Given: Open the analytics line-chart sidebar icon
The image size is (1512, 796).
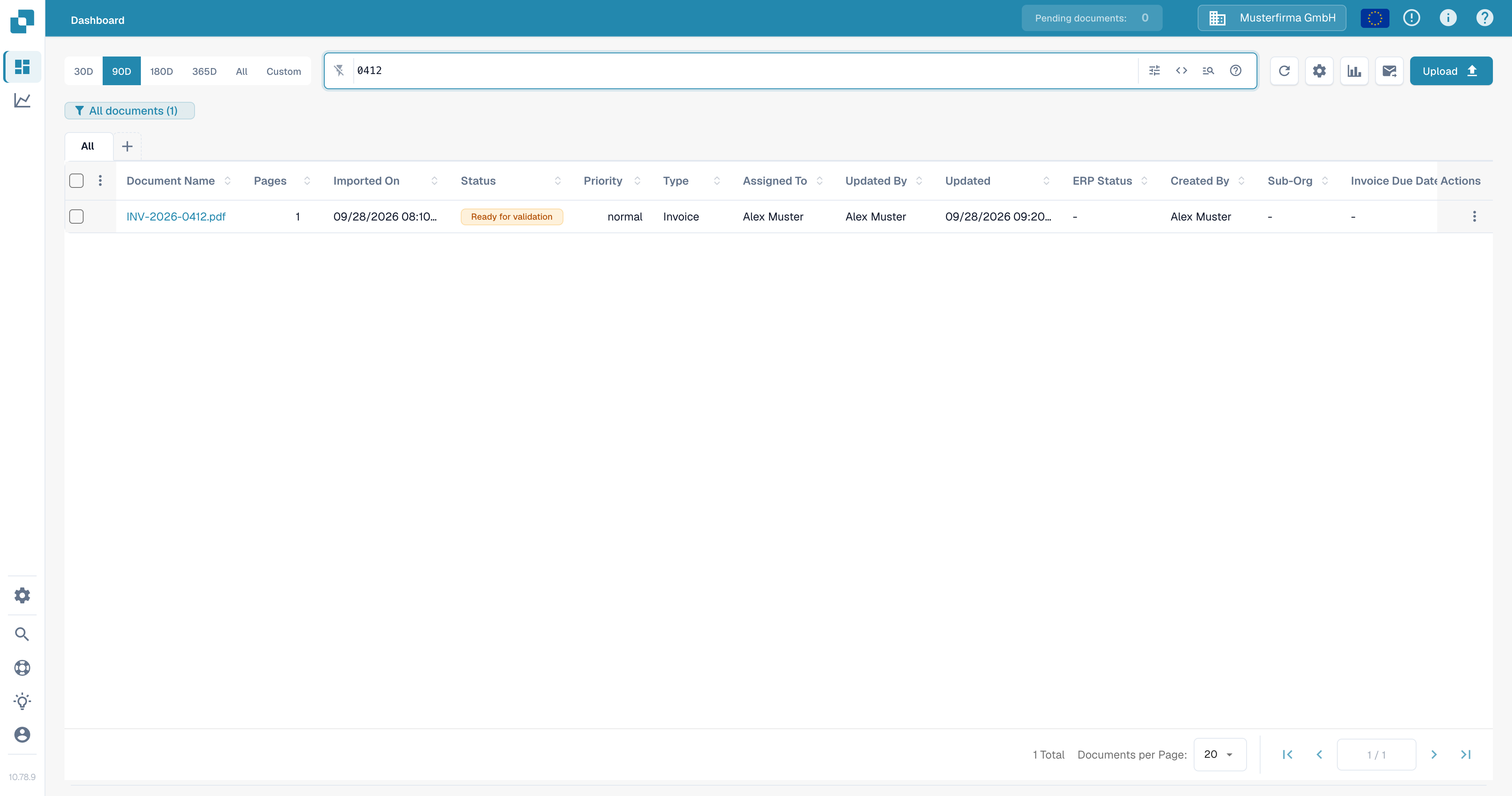Looking at the screenshot, I should (x=22, y=100).
